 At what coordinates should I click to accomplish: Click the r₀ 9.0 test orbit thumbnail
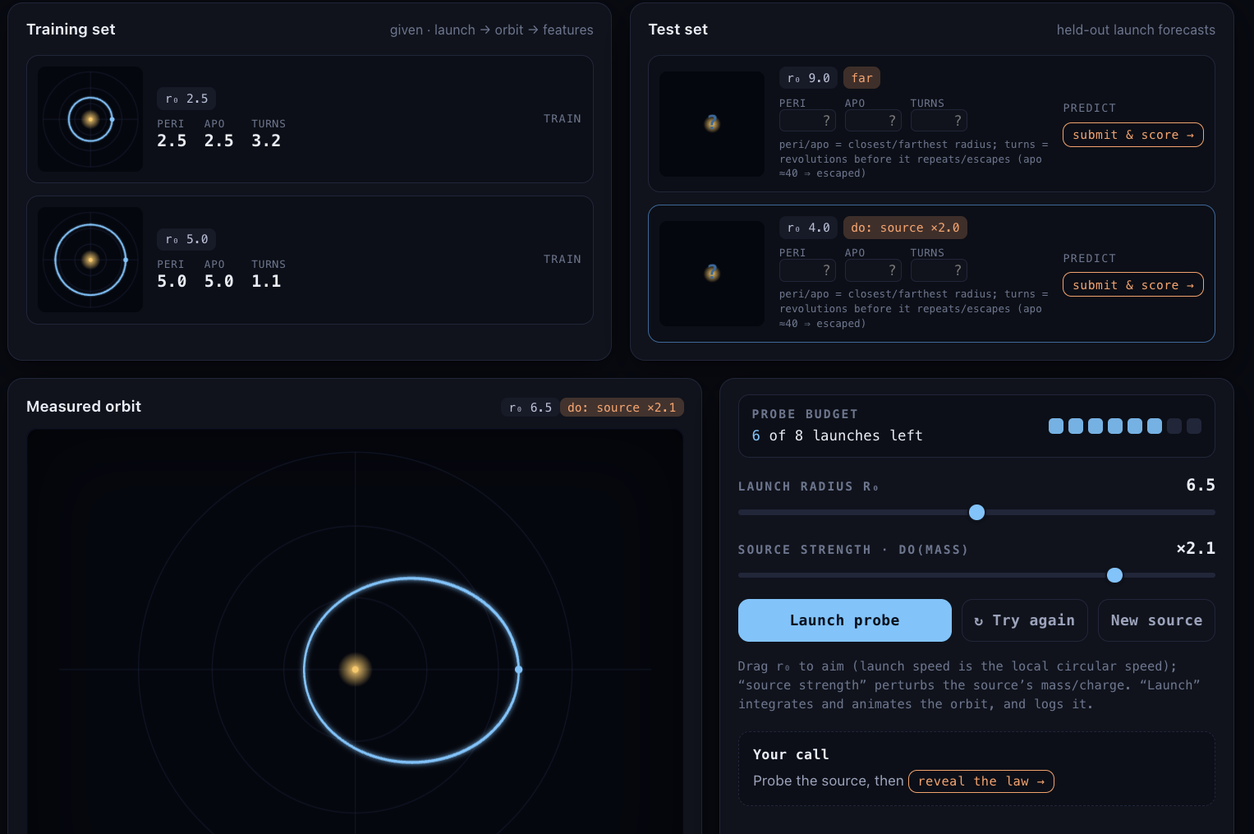(x=712, y=124)
